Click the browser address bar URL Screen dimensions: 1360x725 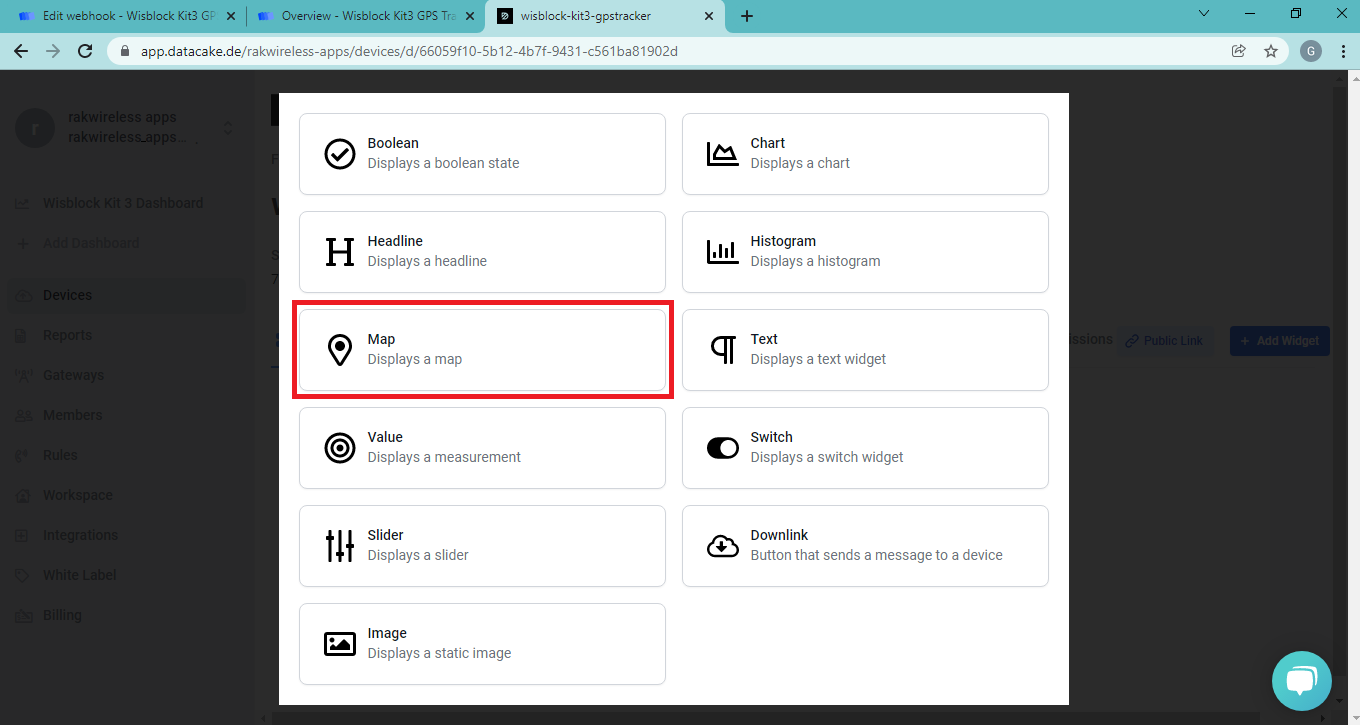coord(409,51)
